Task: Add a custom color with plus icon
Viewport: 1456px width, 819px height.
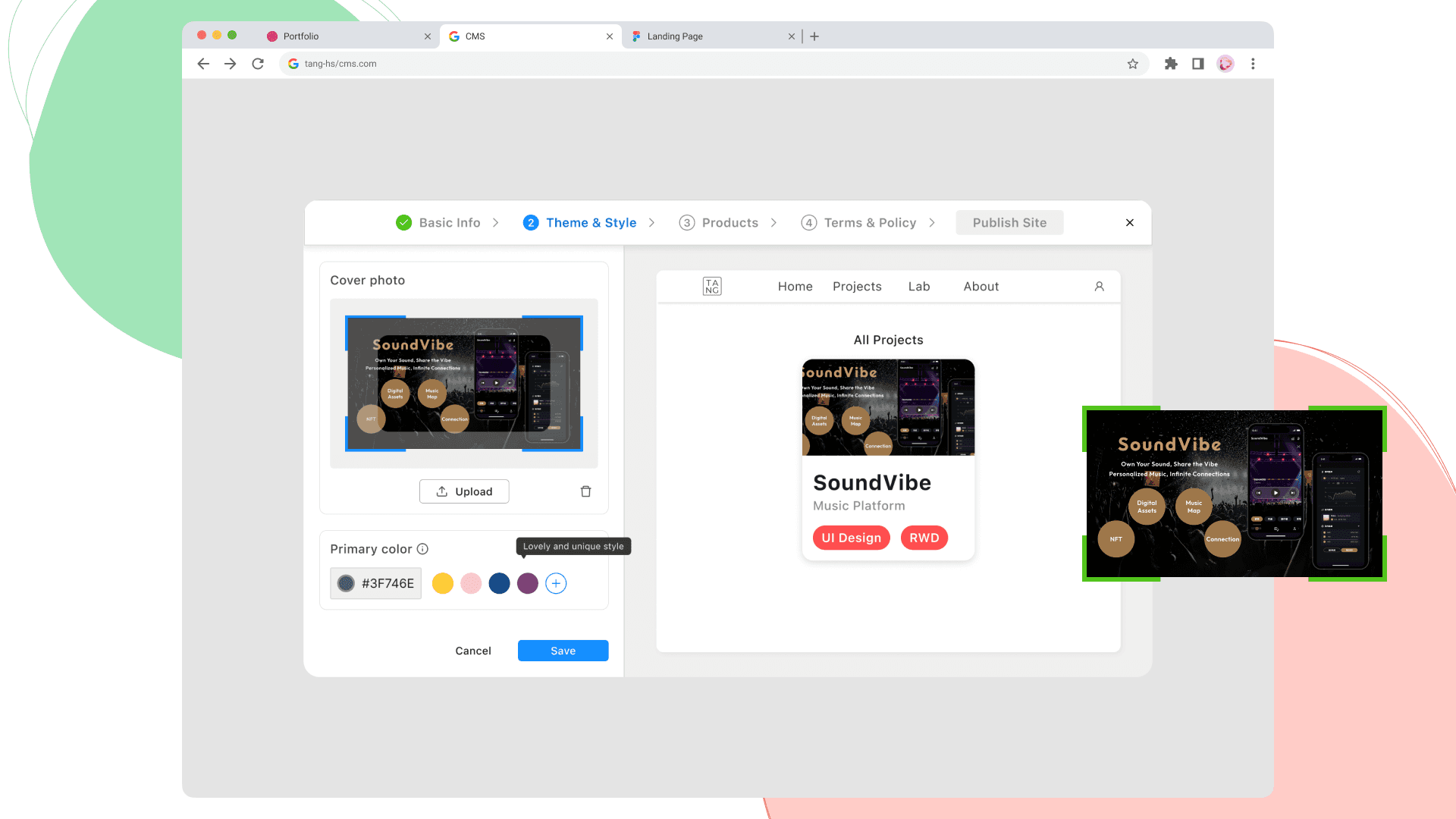Action: (x=556, y=583)
